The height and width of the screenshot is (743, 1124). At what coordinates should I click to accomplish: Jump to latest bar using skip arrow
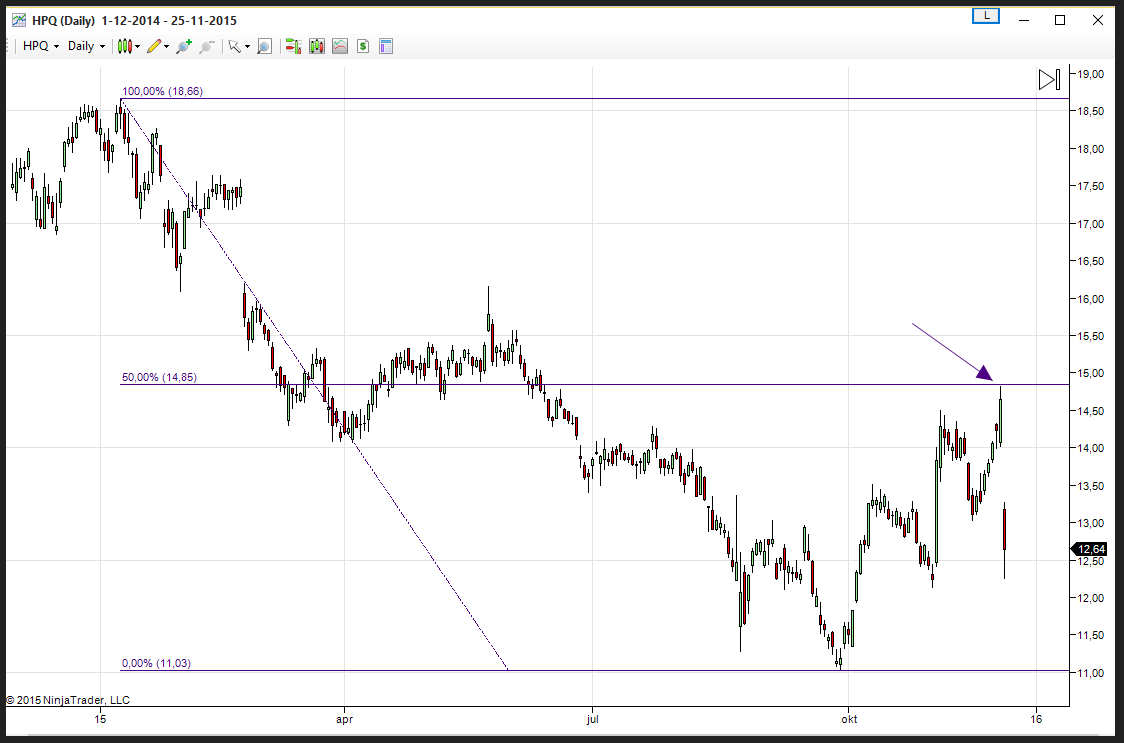tap(1049, 80)
